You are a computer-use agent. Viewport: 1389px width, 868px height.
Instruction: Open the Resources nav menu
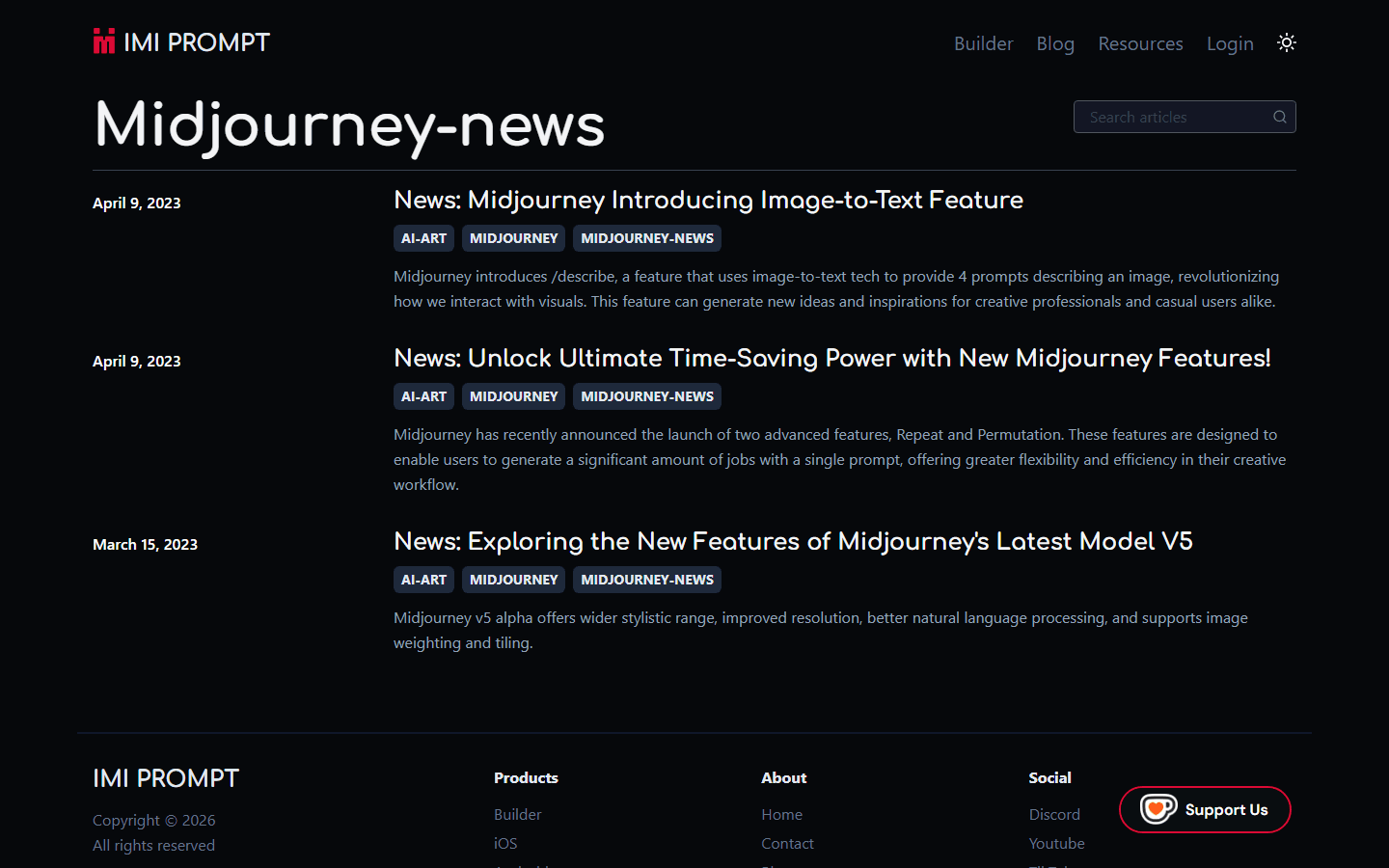[1140, 43]
